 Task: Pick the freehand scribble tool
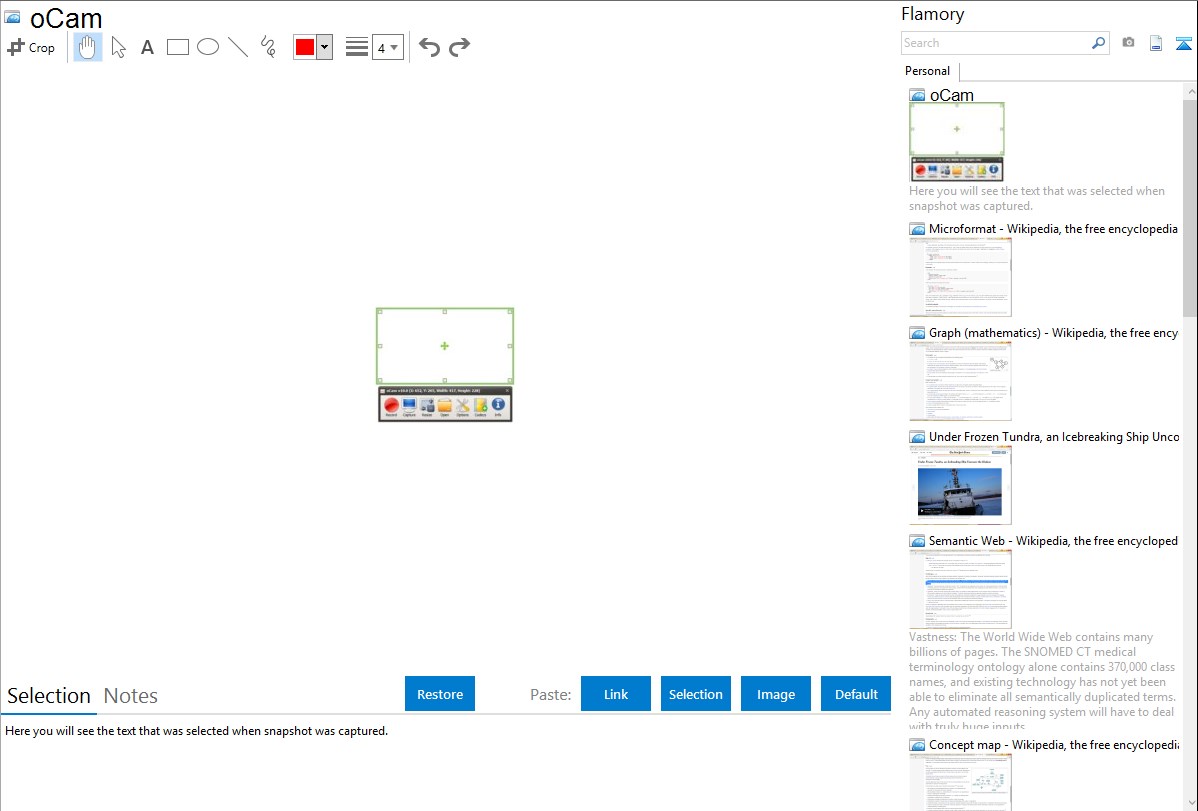268,47
